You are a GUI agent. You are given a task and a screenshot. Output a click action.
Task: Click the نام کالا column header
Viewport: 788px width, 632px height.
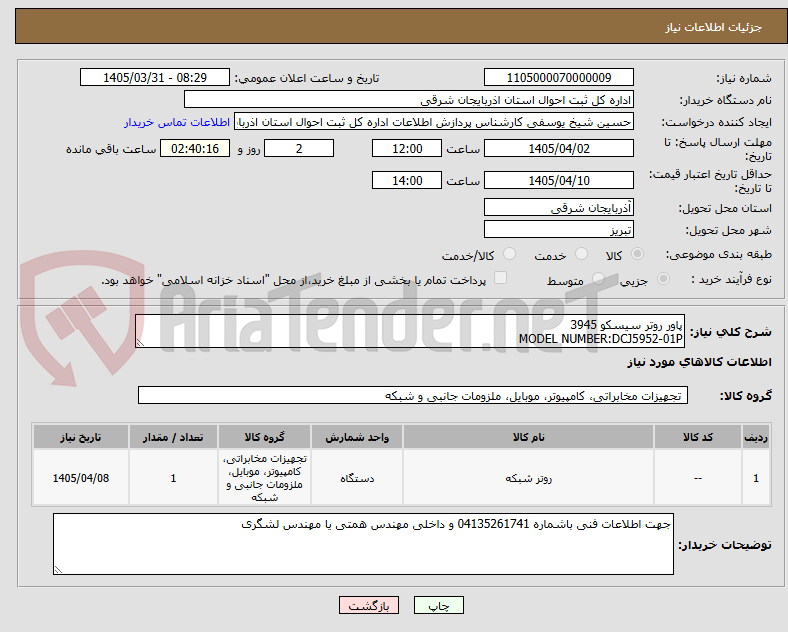pos(528,437)
